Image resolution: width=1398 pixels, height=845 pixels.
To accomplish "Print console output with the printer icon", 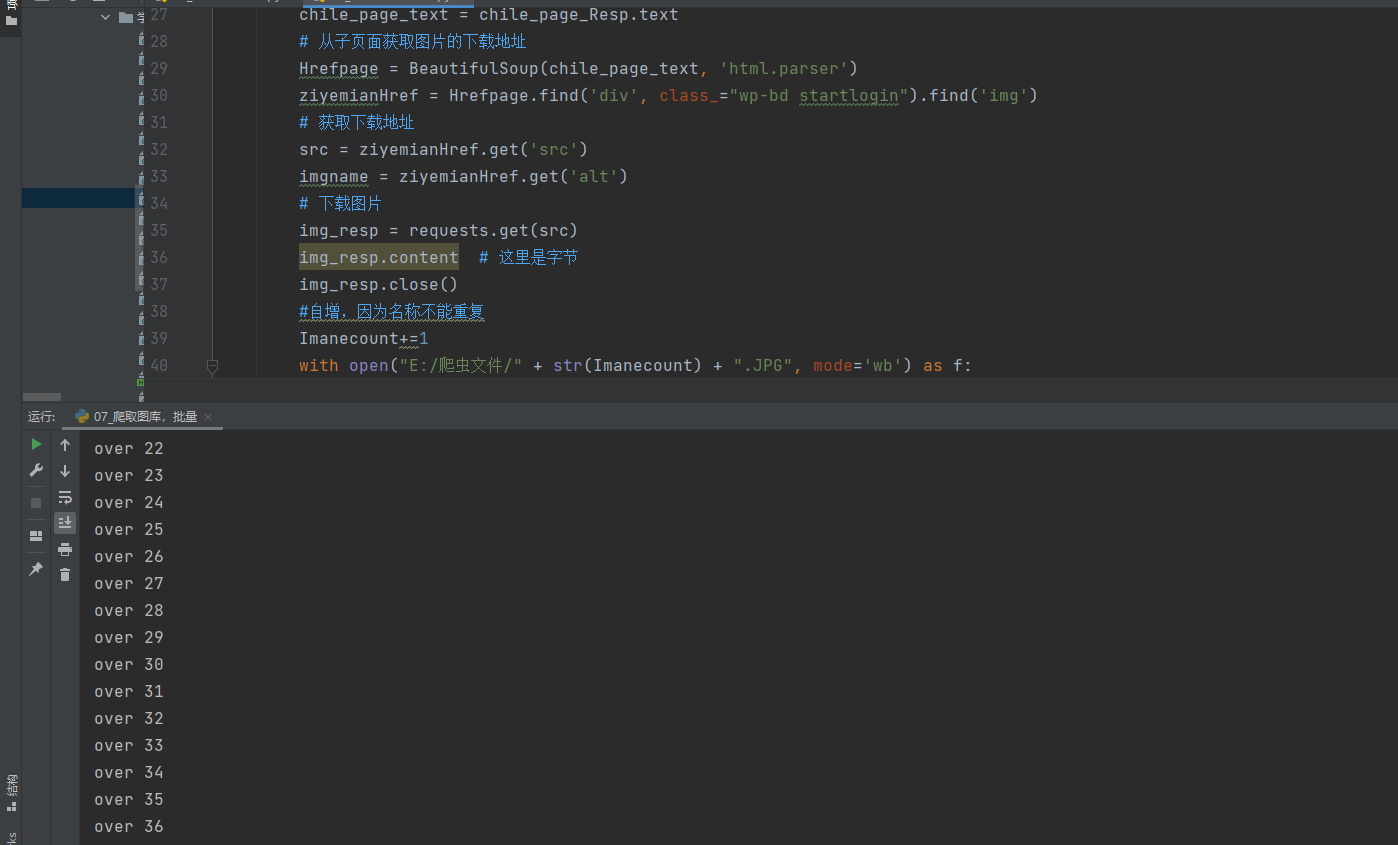I will tap(65, 549).
